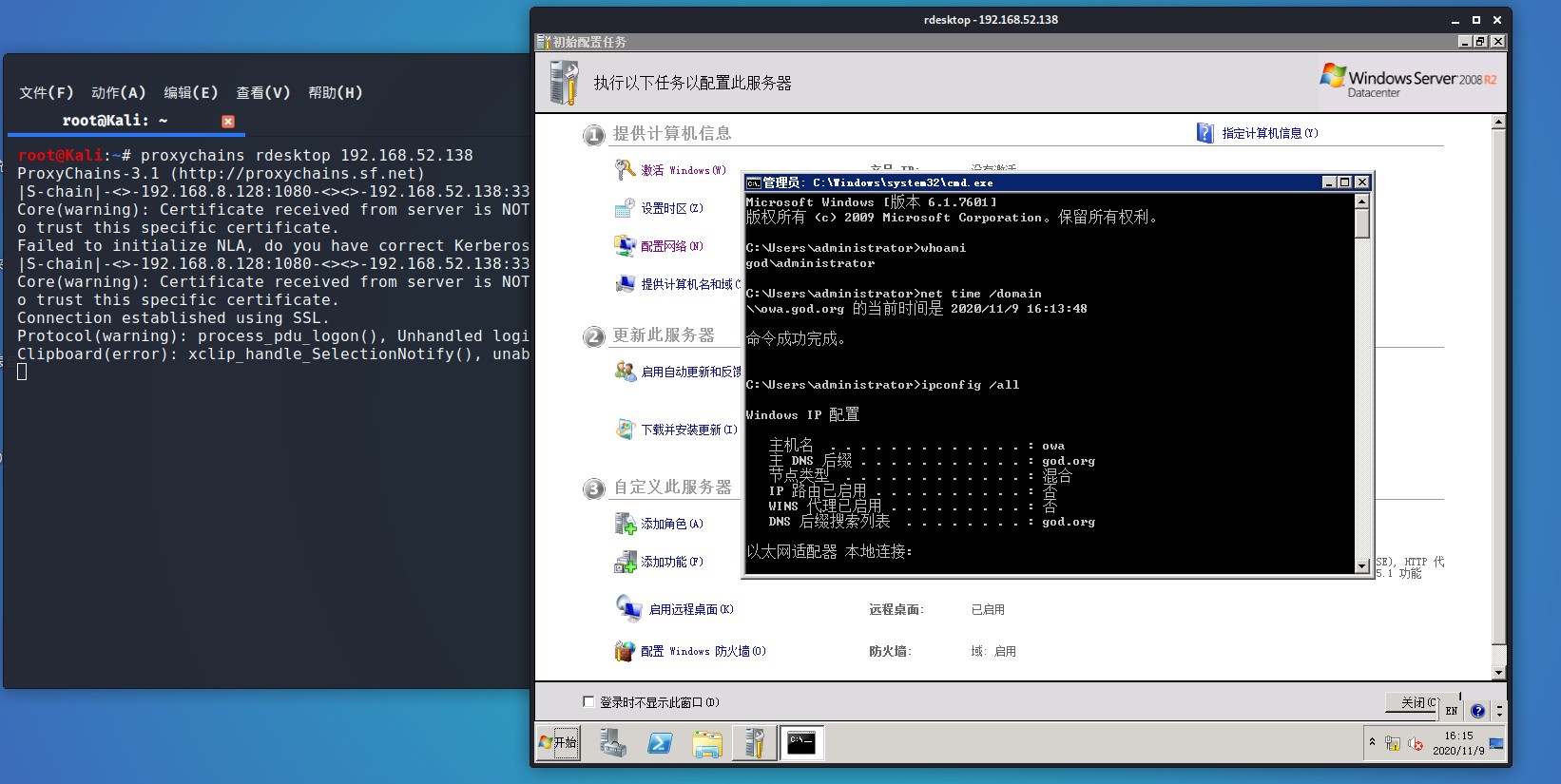Open Windows PowerShell from the remote taskbar
This screenshot has height=784, width=1561.
(660, 742)
